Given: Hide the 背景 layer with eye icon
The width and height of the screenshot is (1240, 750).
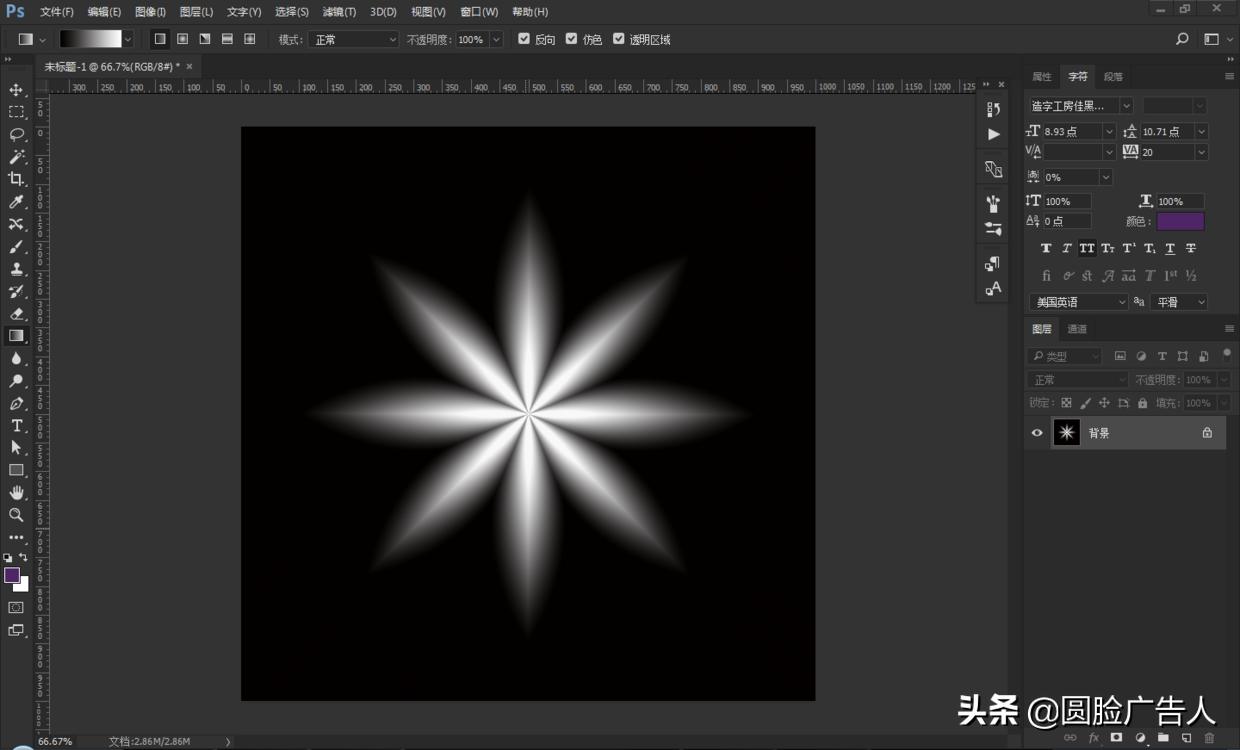Looking at the screenshot, I should [x=1037, y=433].
